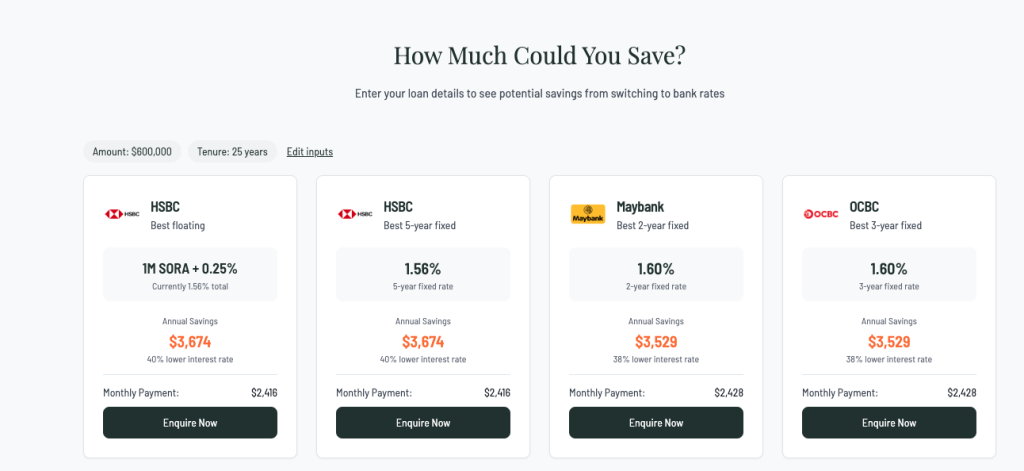The width and height of the screenshot is (1024, 471).
Task: Select the Amount: $600,000 chip
Action: (132, 152)
